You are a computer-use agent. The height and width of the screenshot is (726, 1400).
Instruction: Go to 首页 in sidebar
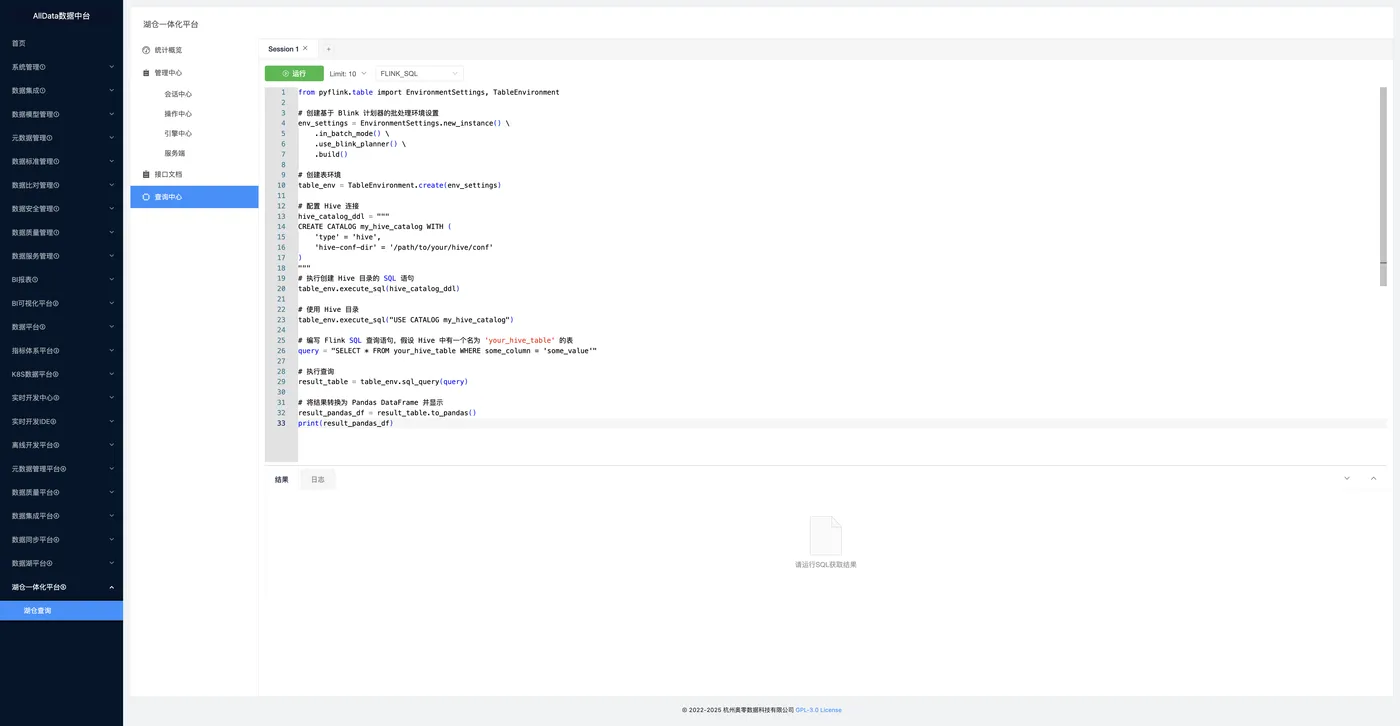[x=19, y=43]
